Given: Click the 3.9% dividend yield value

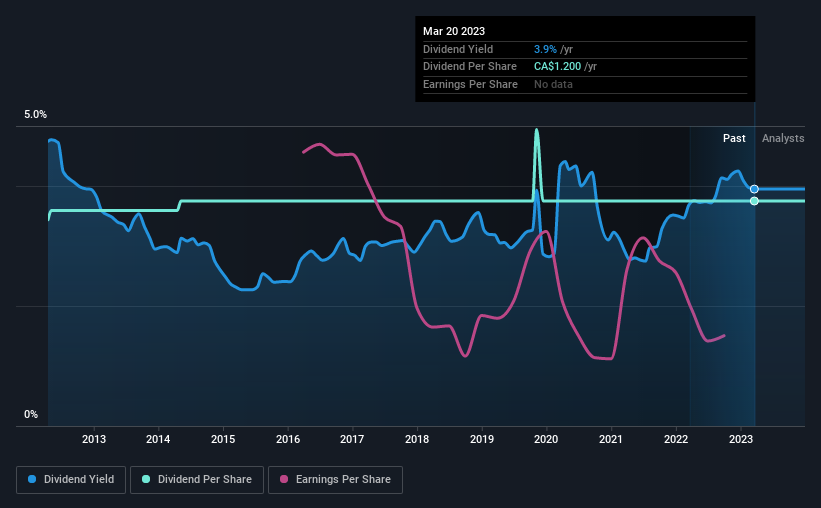Looking at the screenshot, I should 545,49.
